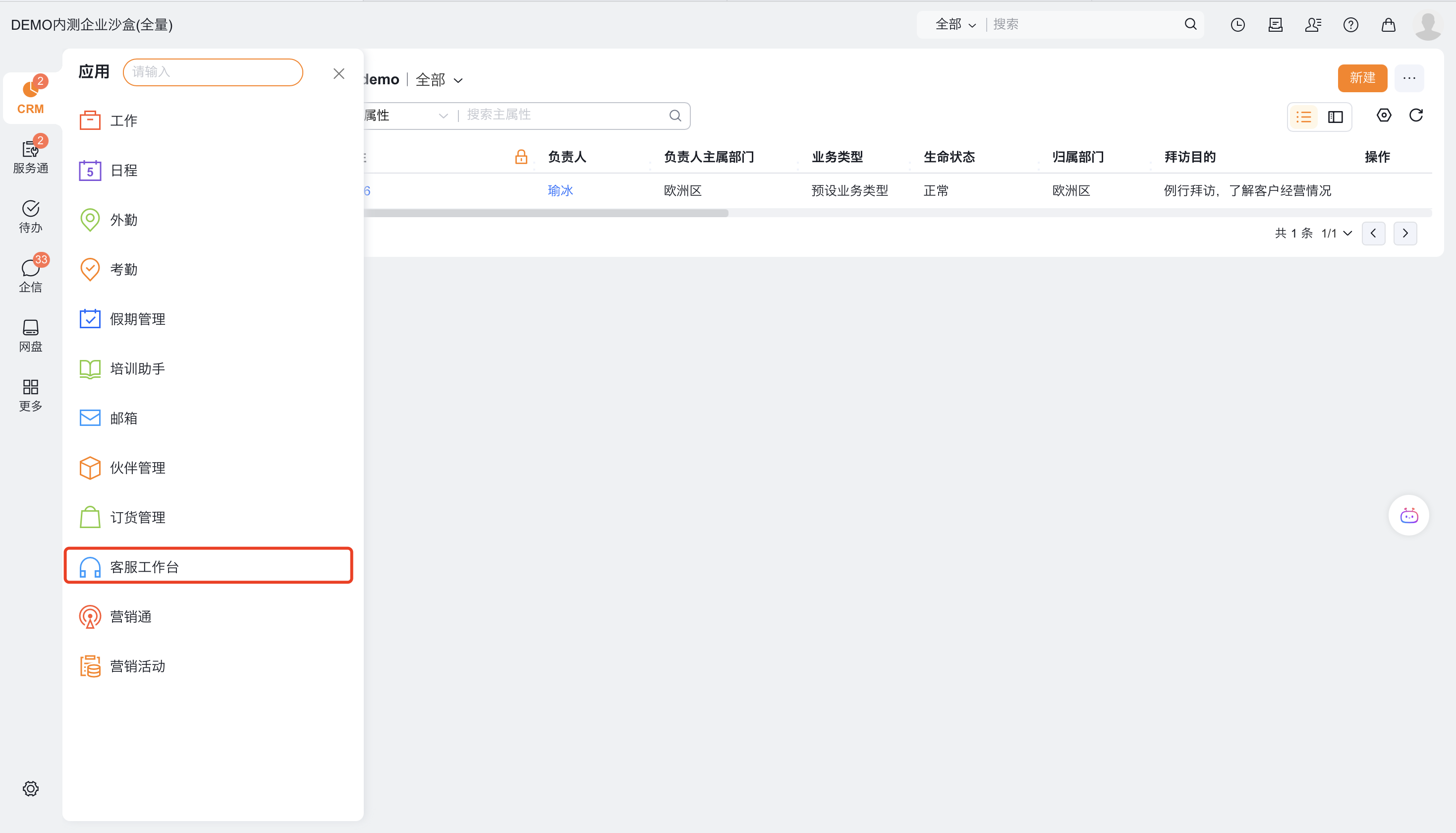Click the horizontal table scrollbar
Image resolution: width=1456 pixels, height=833 pixels.
pyautogui.click(x=546, y=213)
